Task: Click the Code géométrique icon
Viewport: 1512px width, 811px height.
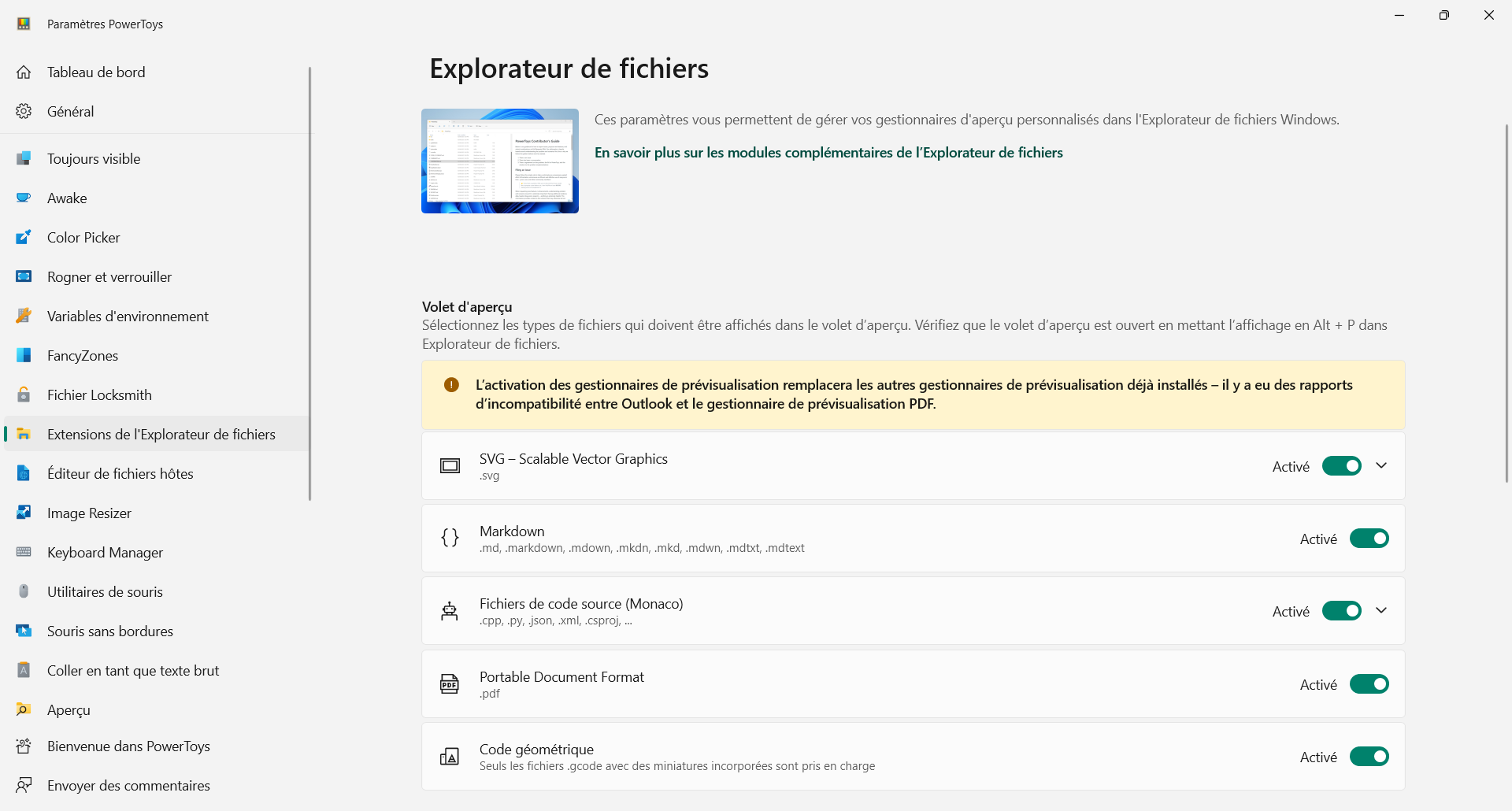Action: [450, 757]
